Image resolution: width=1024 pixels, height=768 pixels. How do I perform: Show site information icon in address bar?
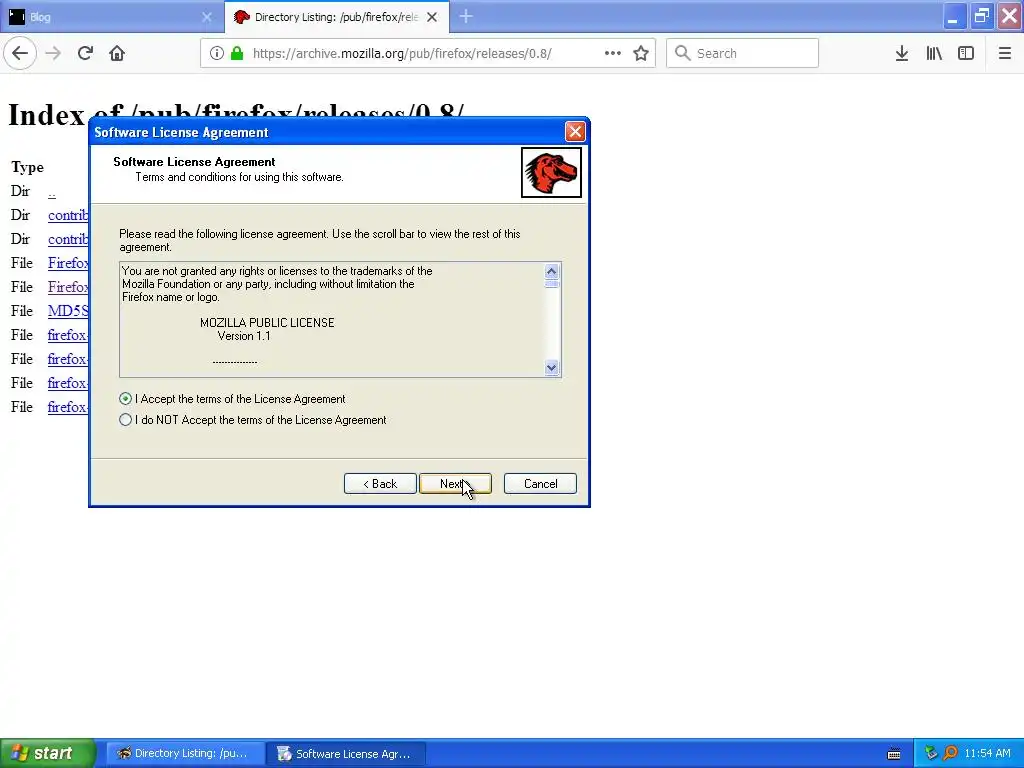click(217, 53)
